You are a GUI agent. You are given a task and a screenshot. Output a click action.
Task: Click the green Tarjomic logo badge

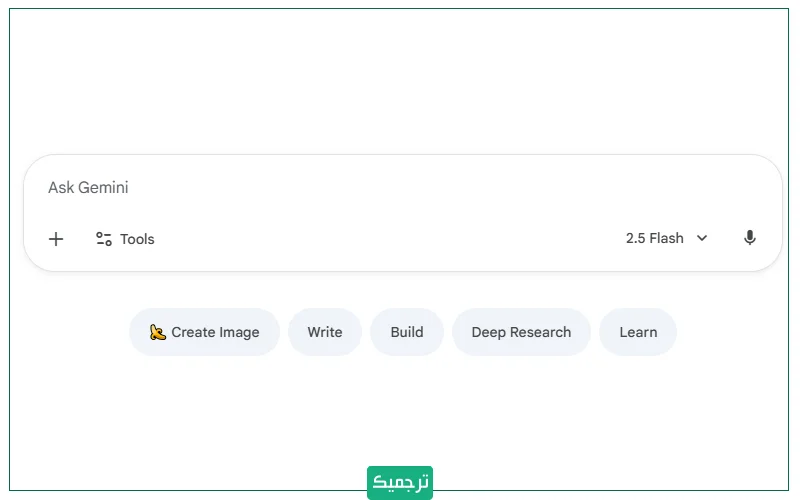click(x=399, y=482)
